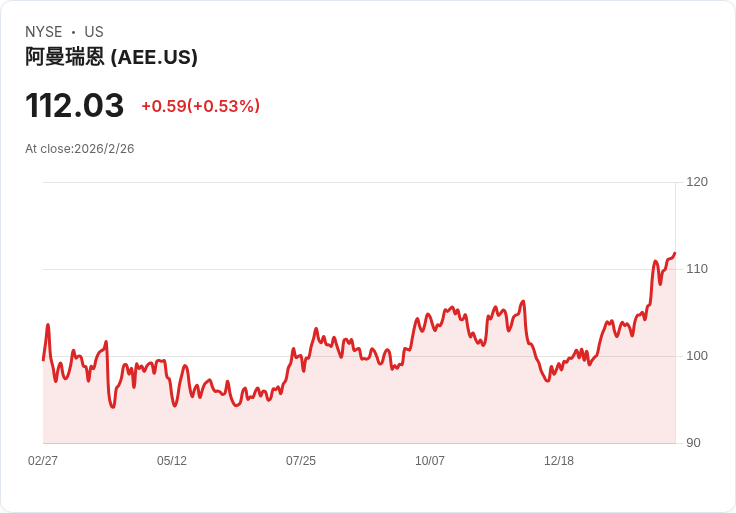736x513 pixels.
Task: Click the US market label
Action: (x=94, y=32)
